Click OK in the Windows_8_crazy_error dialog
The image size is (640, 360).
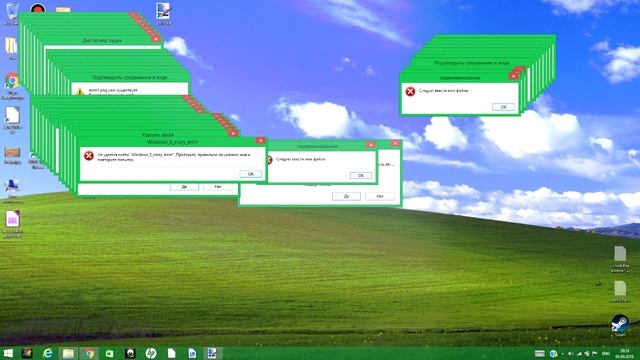tap(251, 174)
